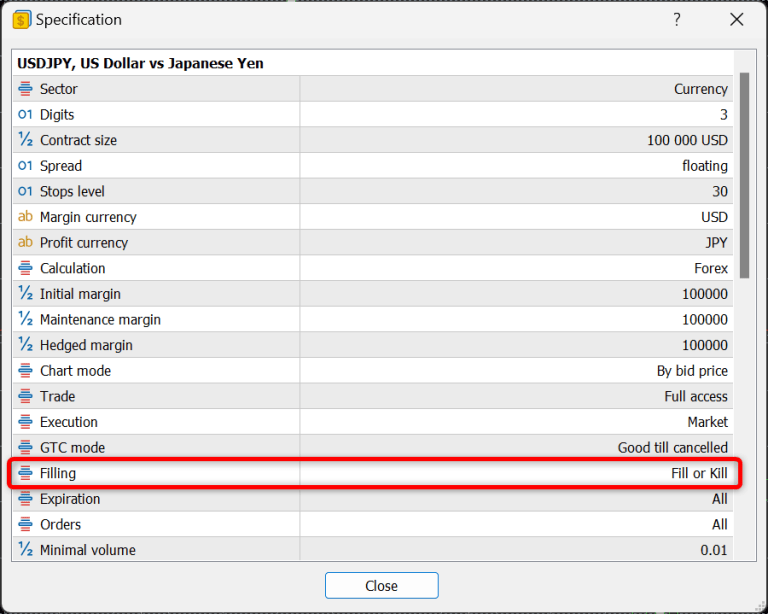Click the Profit currency 'ab' icon
The width and height of the screenshot is (768, 614).
[25, 242]
